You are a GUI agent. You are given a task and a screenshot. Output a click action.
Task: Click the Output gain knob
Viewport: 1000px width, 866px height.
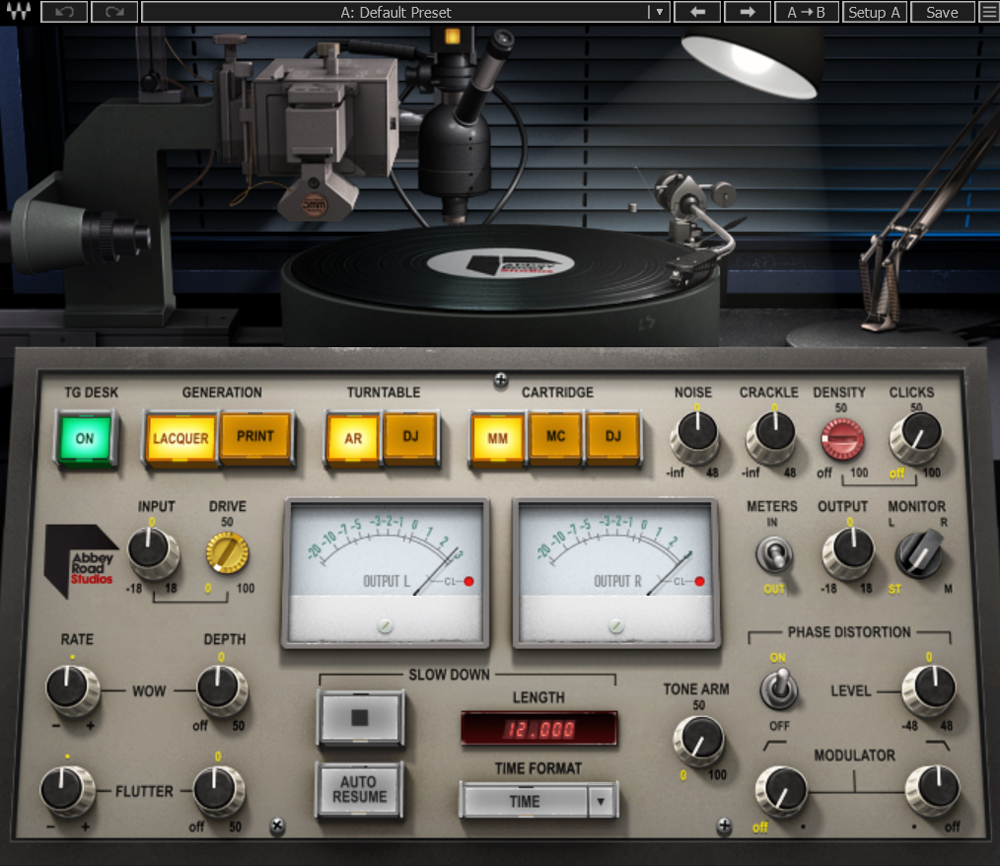coord(848,552)
